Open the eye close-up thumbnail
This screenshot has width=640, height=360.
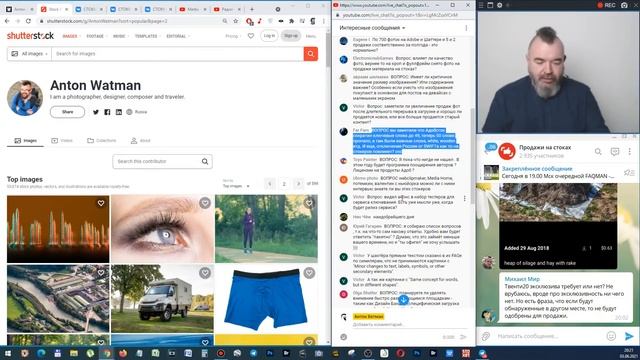162,229
